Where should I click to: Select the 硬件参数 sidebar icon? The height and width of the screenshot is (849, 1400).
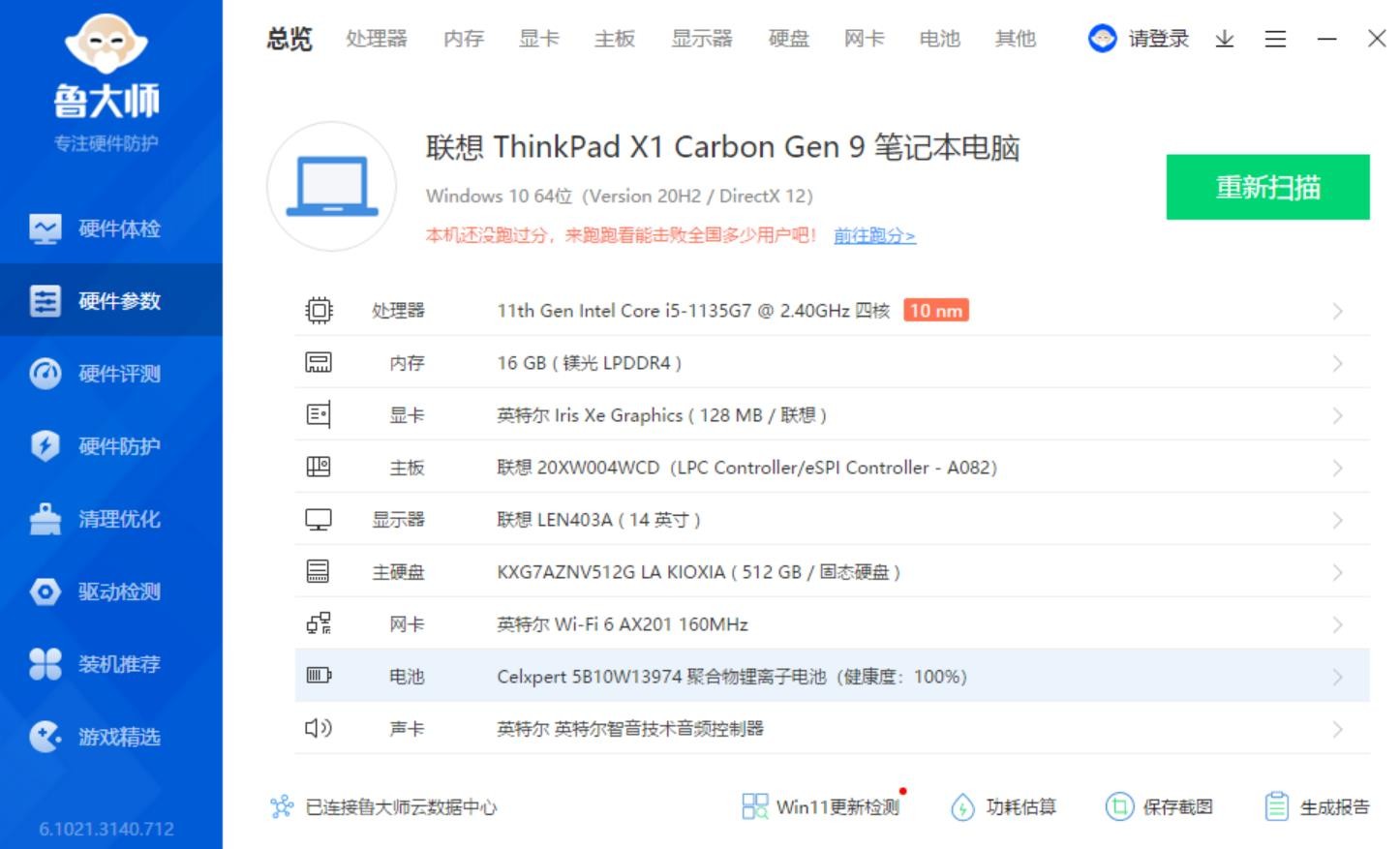coord(45,301)
